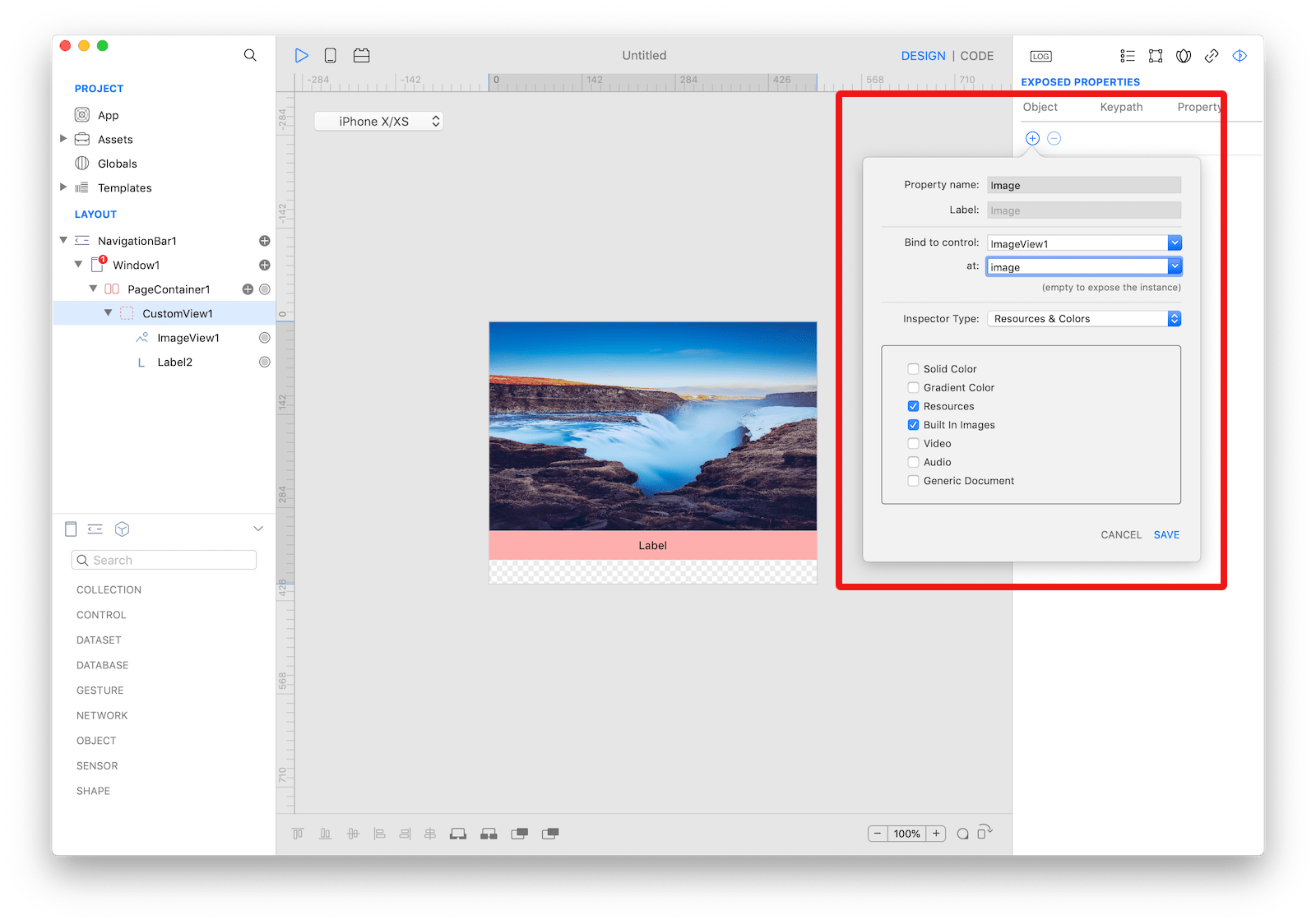Select waterfall image on canvas

click(x=653, y=426)
